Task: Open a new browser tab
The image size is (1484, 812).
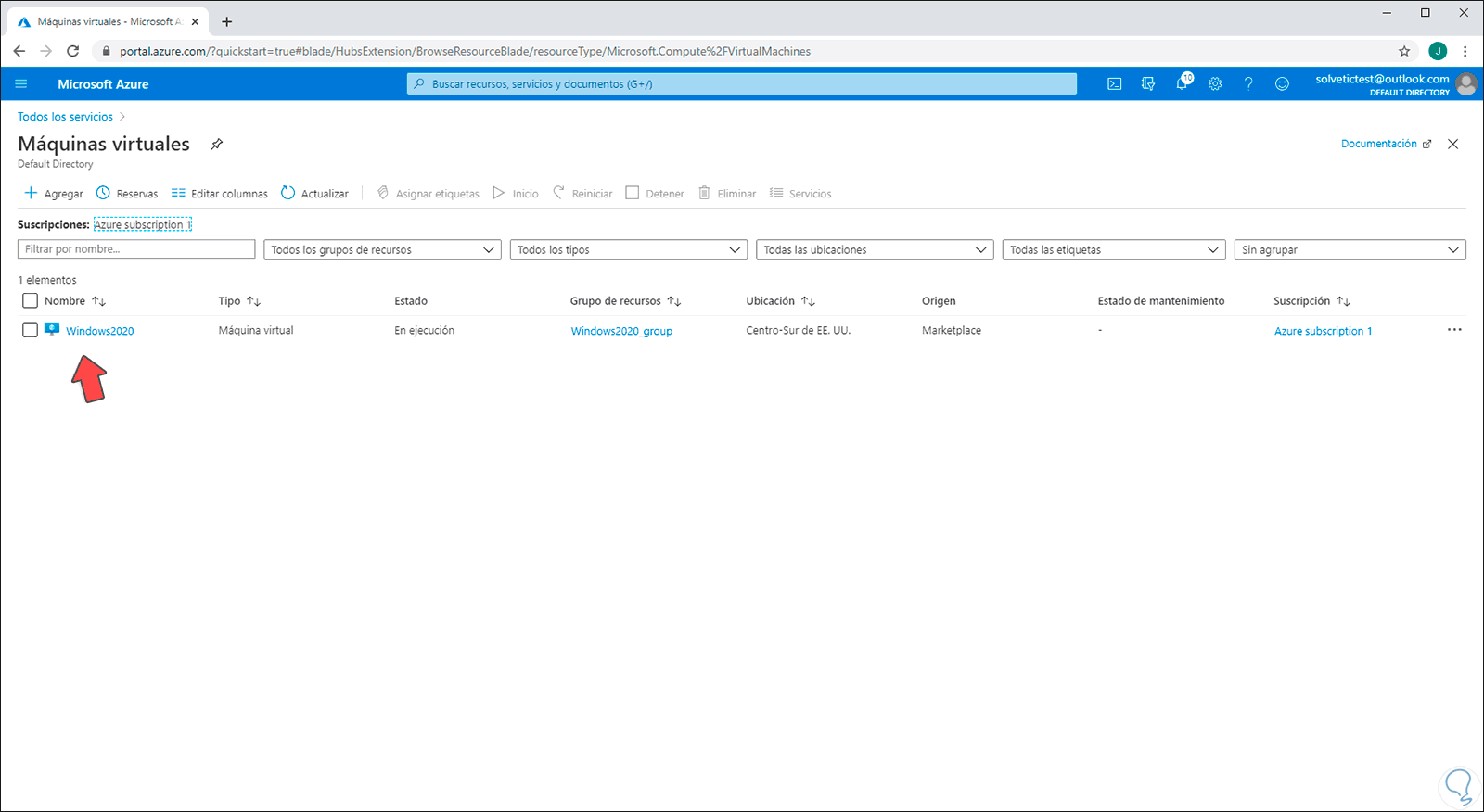Action: pyautogui.click(x=227, y=21)
